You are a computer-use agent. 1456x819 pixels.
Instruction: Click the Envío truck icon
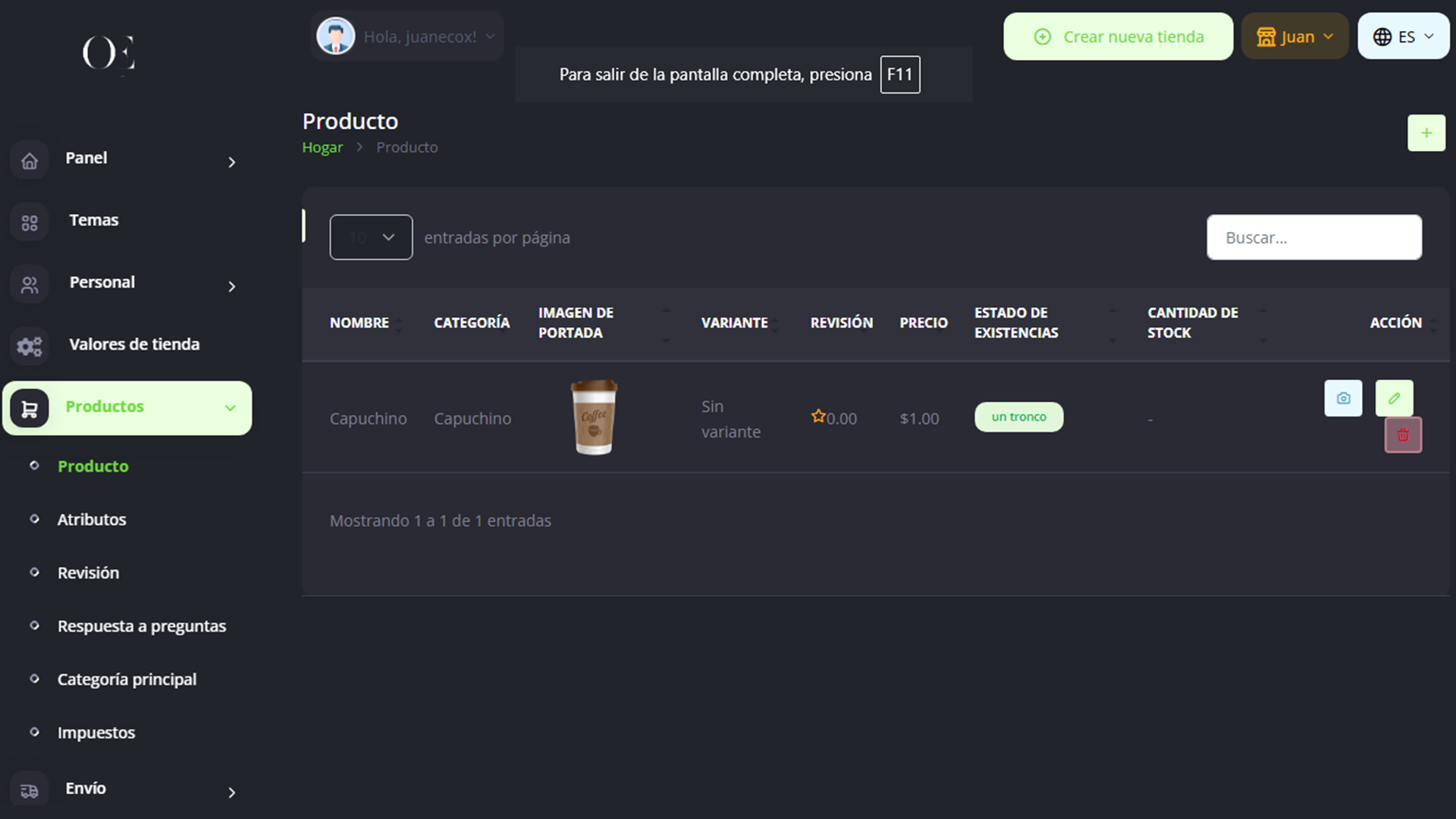coord(30,791)
